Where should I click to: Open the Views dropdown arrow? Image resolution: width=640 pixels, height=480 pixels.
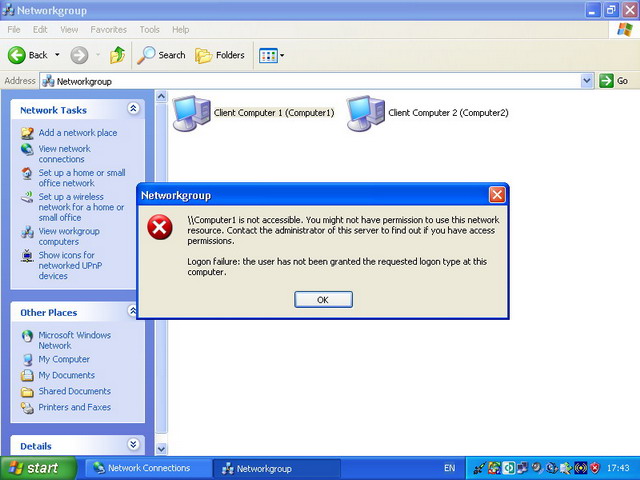point(282,56)
